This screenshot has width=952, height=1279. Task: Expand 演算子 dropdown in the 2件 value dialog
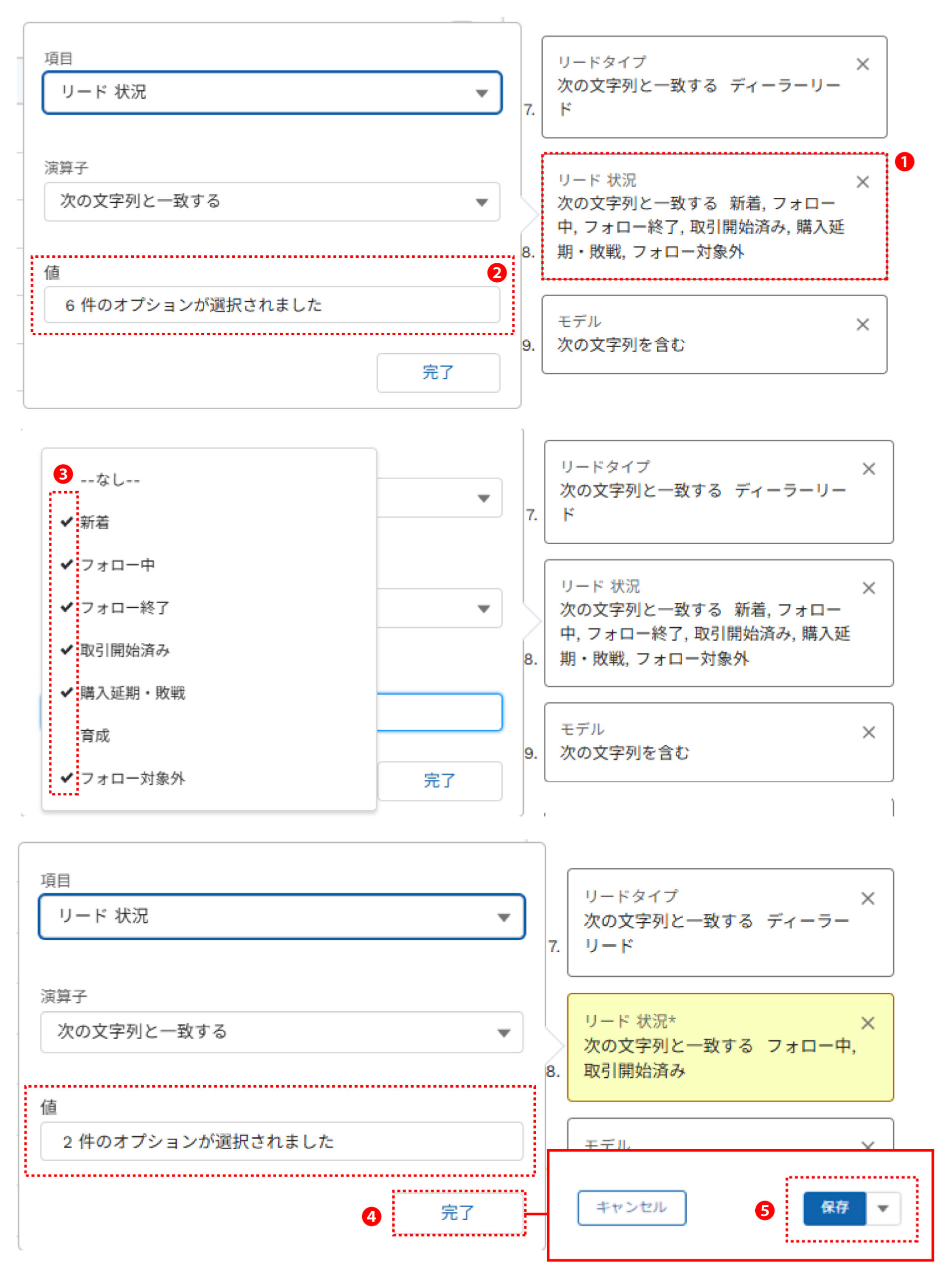click(x=281, y=1032)
